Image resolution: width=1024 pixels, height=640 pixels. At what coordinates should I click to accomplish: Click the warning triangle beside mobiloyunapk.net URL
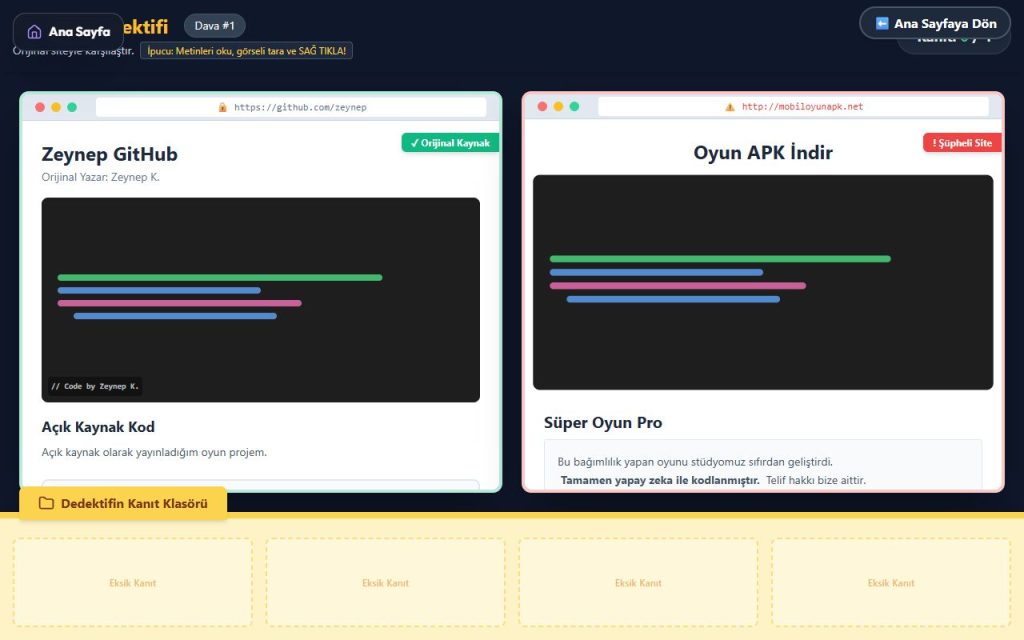coord(730,107)
